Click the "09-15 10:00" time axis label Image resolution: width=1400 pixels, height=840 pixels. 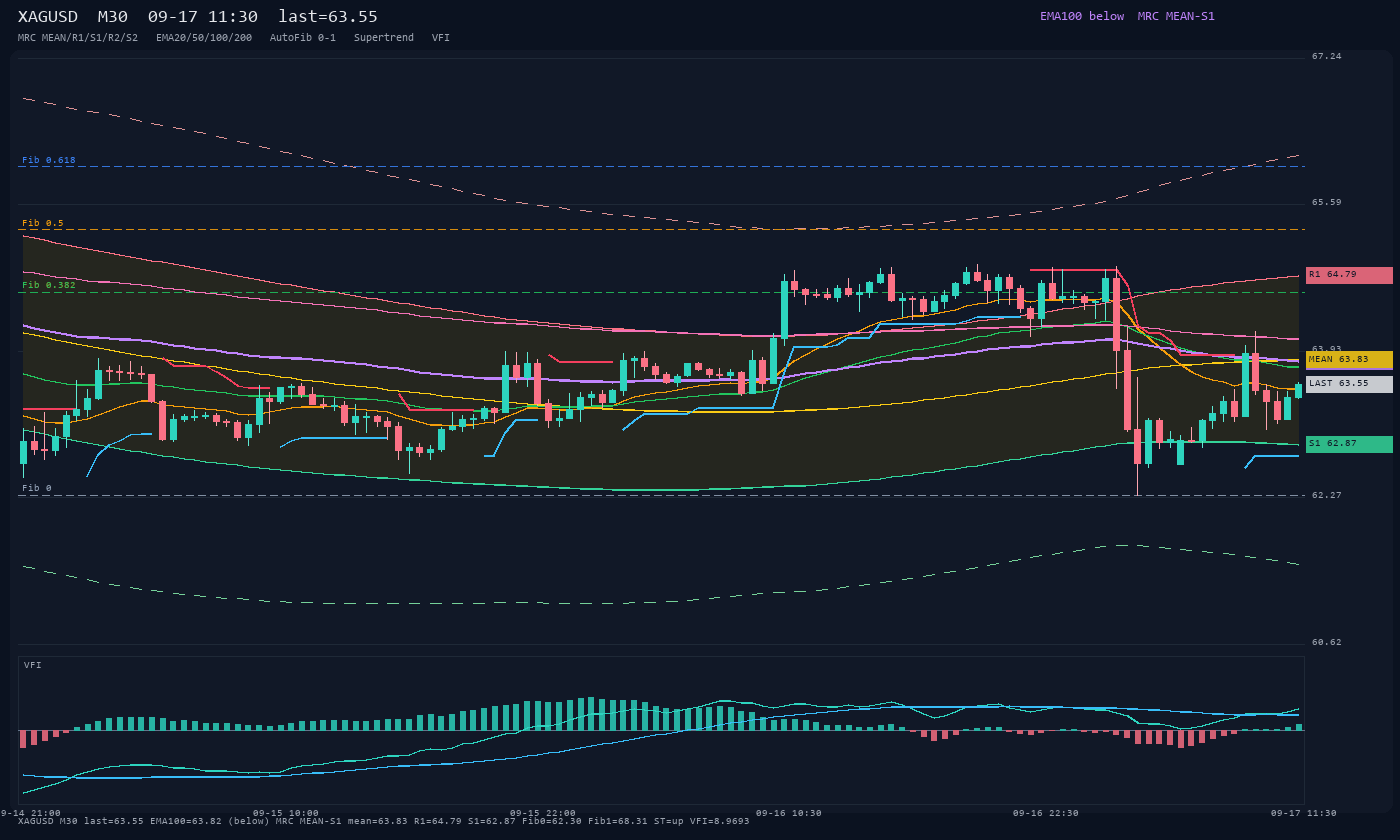[x=286, y=813]
